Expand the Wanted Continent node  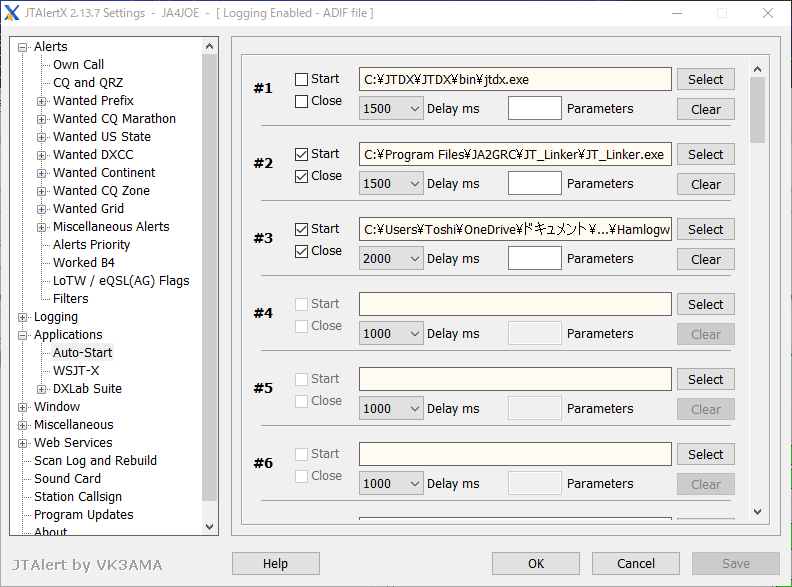tap(41, 173)
